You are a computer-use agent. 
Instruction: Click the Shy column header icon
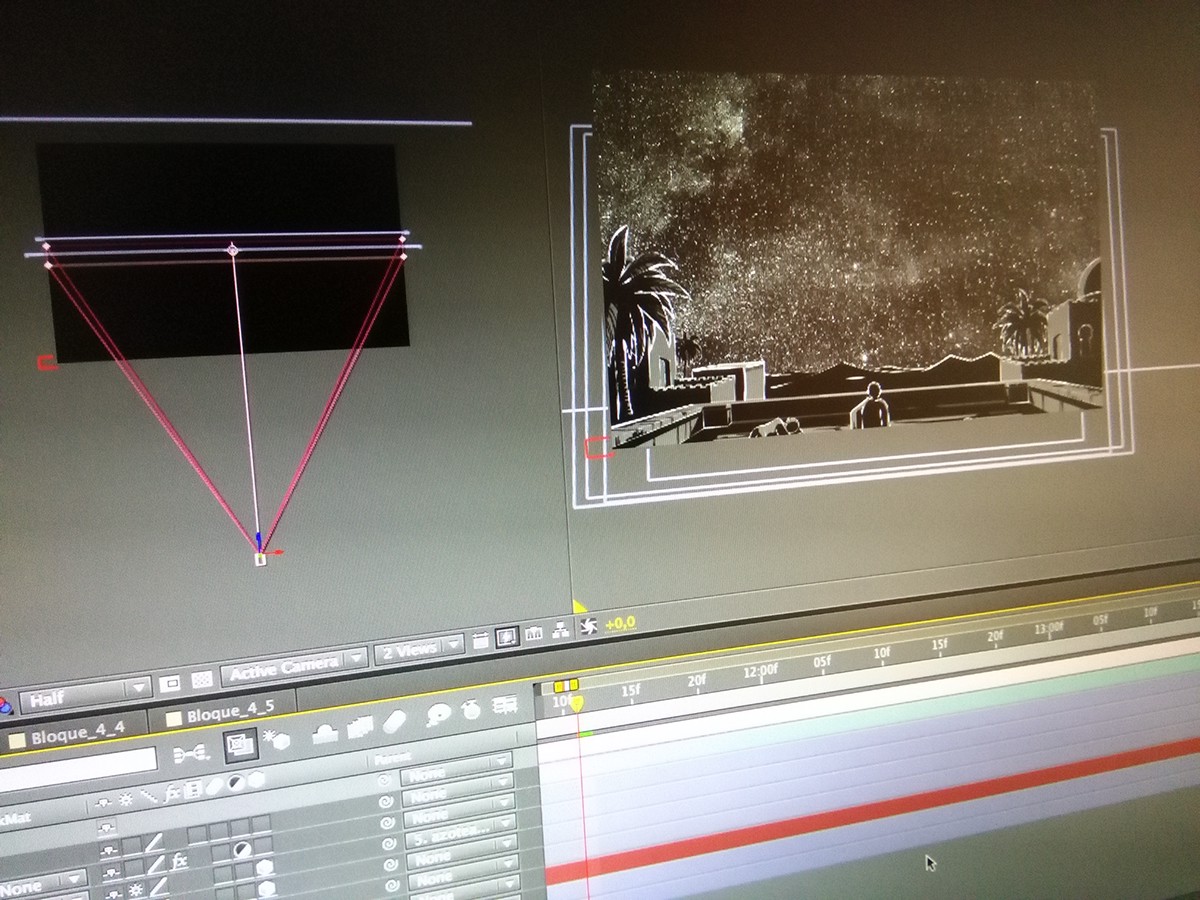(x=103, y=802)
